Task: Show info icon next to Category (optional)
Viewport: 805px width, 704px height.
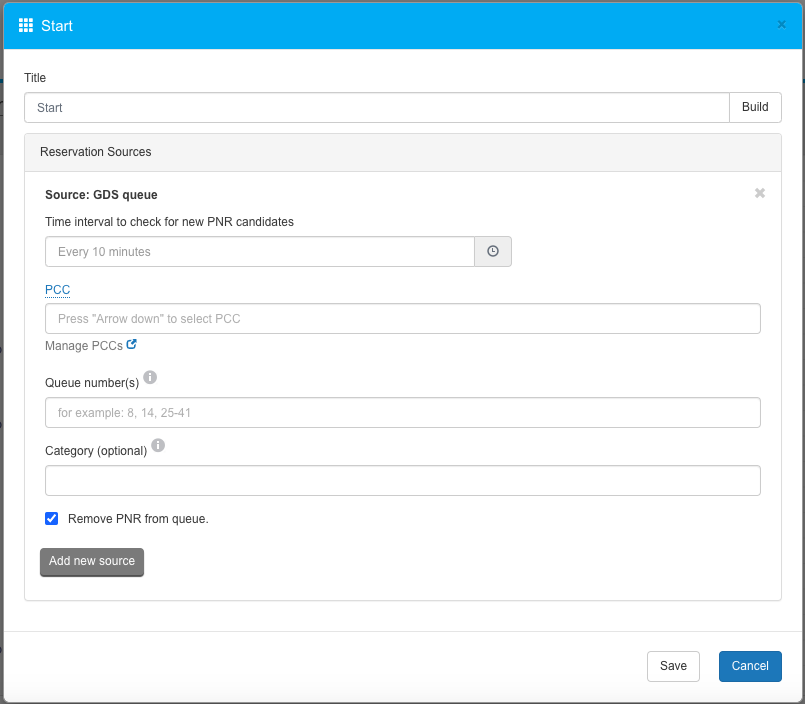Action: 158,446
